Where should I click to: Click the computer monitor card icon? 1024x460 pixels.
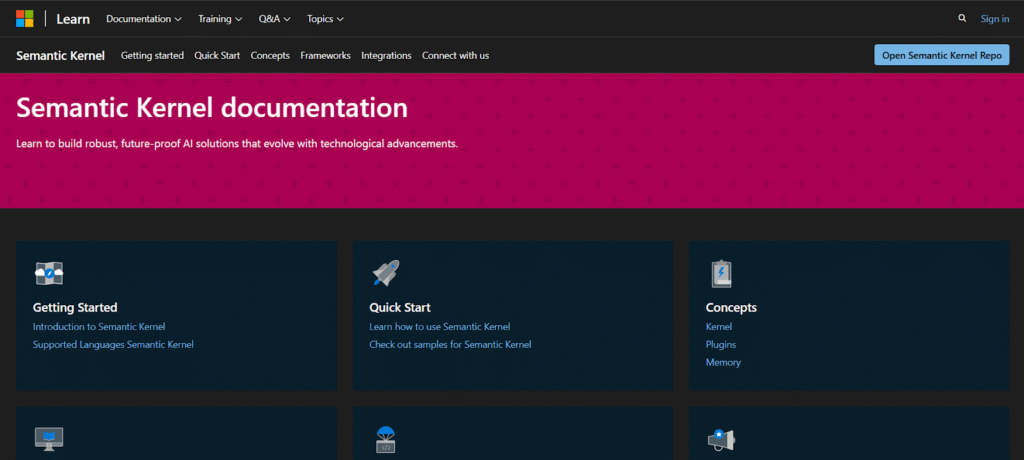49,438
